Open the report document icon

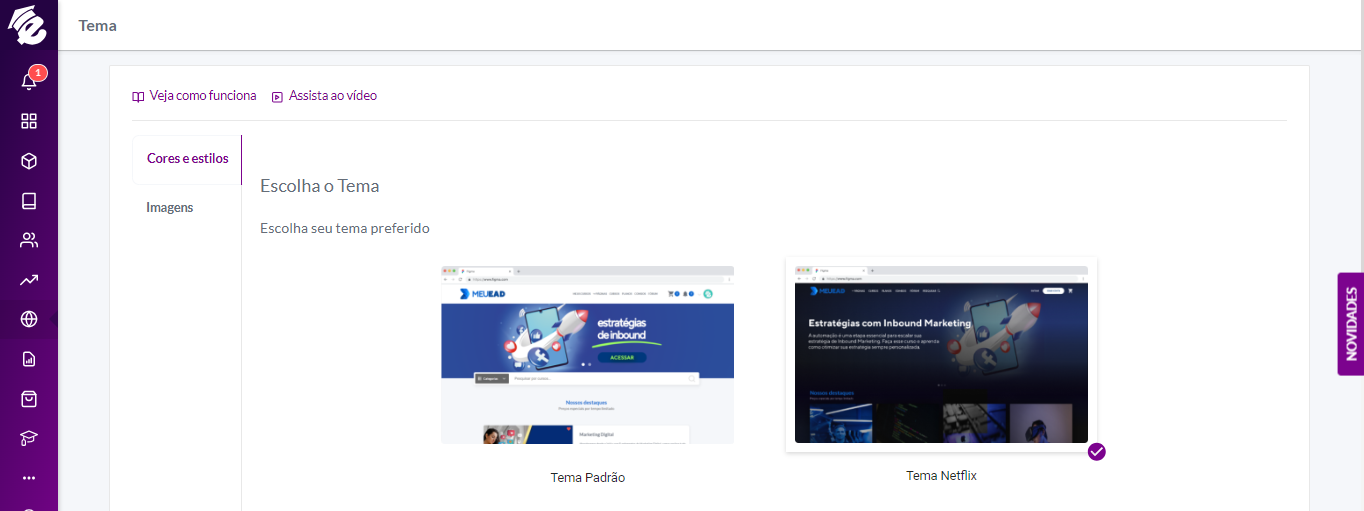pyautogui.click(x=29, y=359)
